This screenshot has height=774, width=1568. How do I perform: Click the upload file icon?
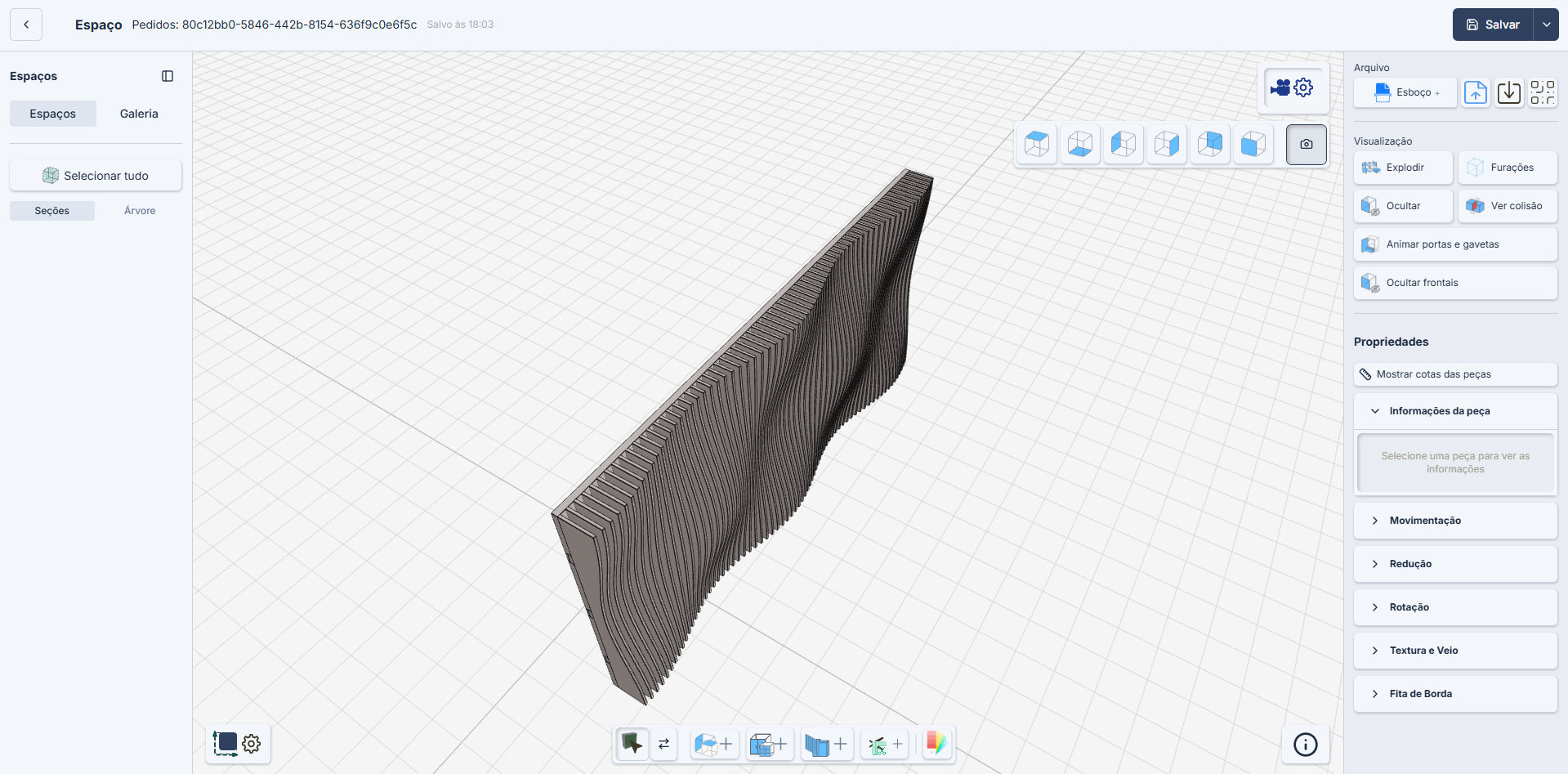pyautogui.click(x=1476, y=92)
